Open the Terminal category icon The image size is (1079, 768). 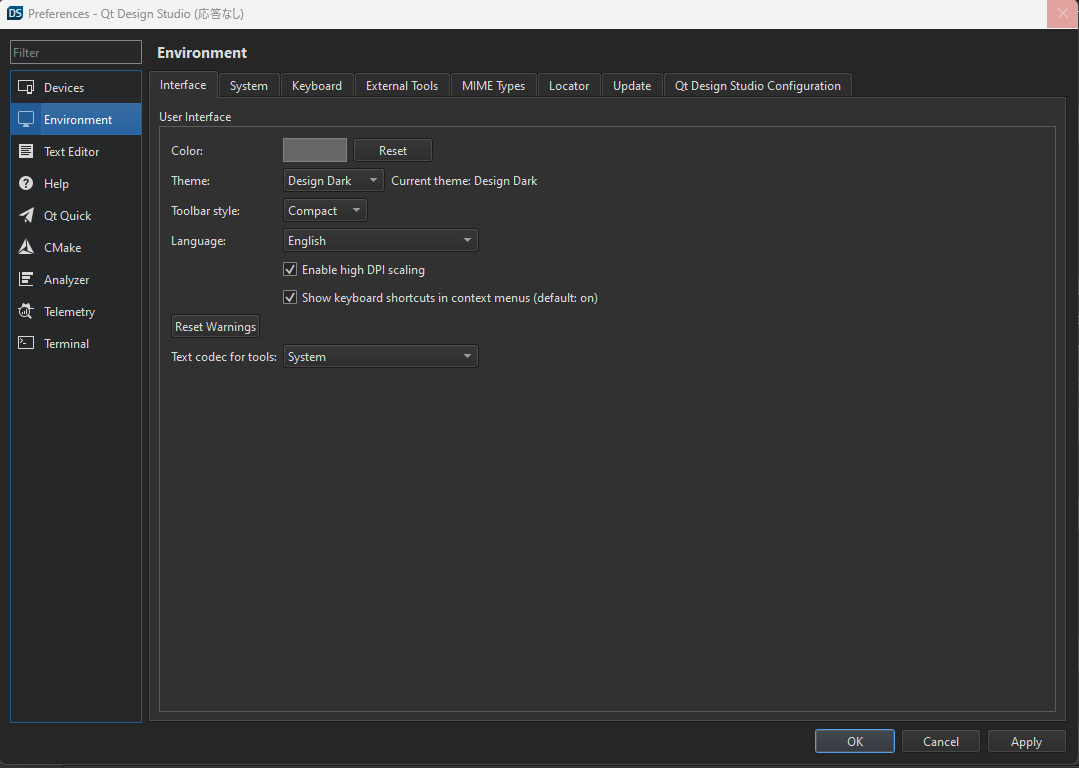(x=26, y=343)
